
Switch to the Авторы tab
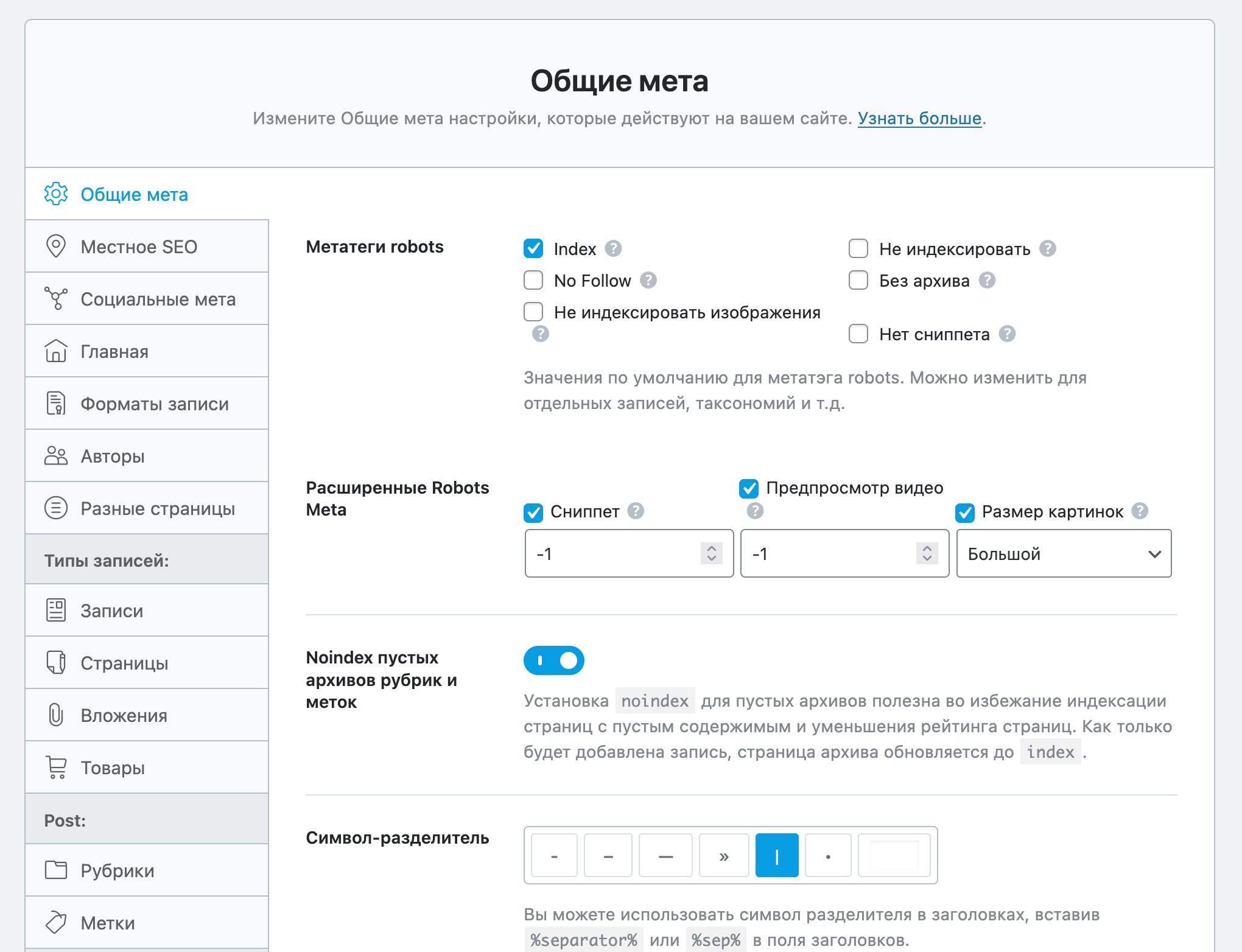147,456
